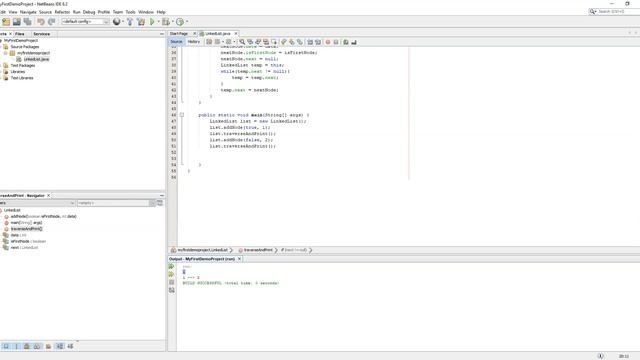Open the Navigator Members view dropdown
The height and width of the screenshot is (360, 640).
coord(38,203)
